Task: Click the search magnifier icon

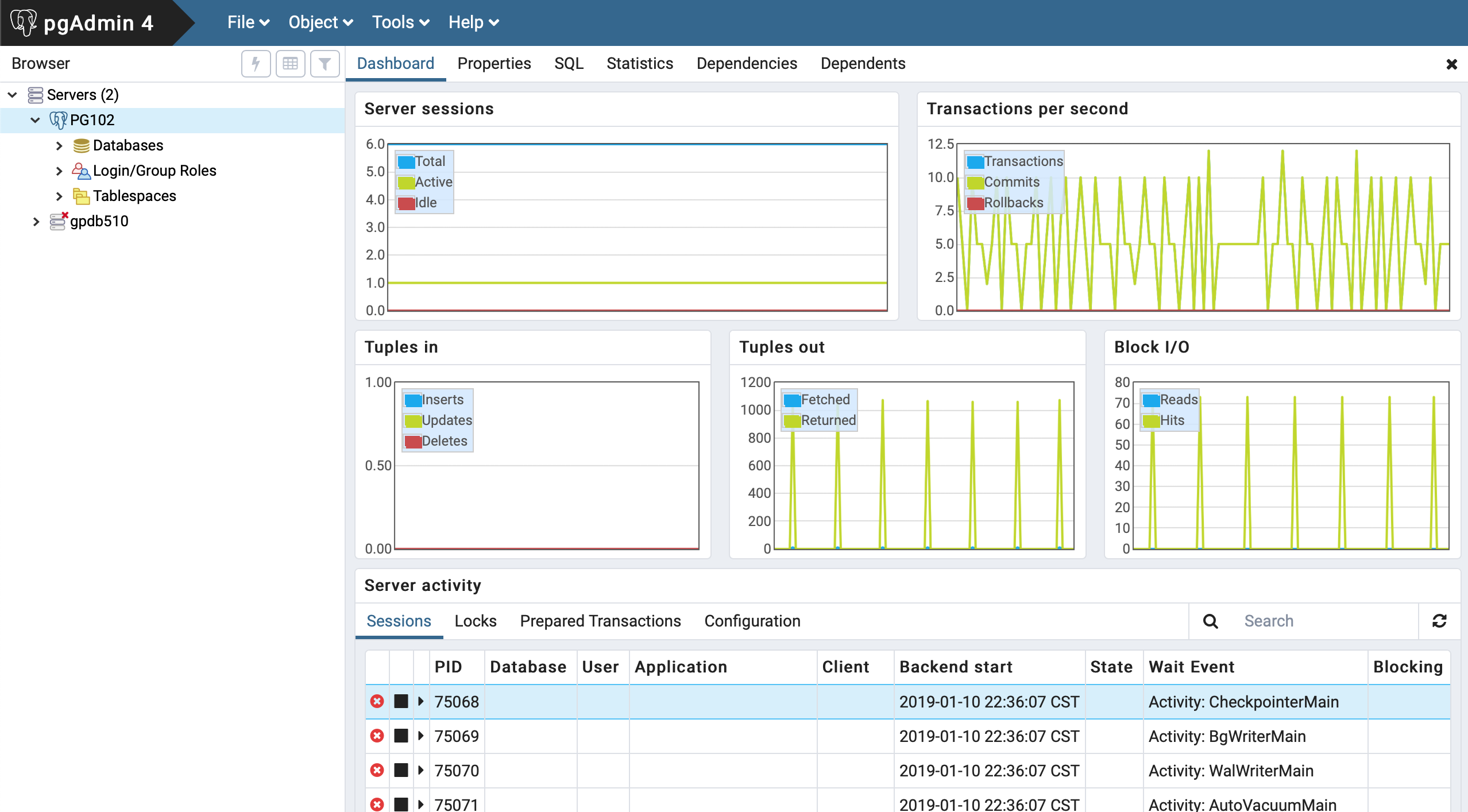Action: tap(1210, 621)
